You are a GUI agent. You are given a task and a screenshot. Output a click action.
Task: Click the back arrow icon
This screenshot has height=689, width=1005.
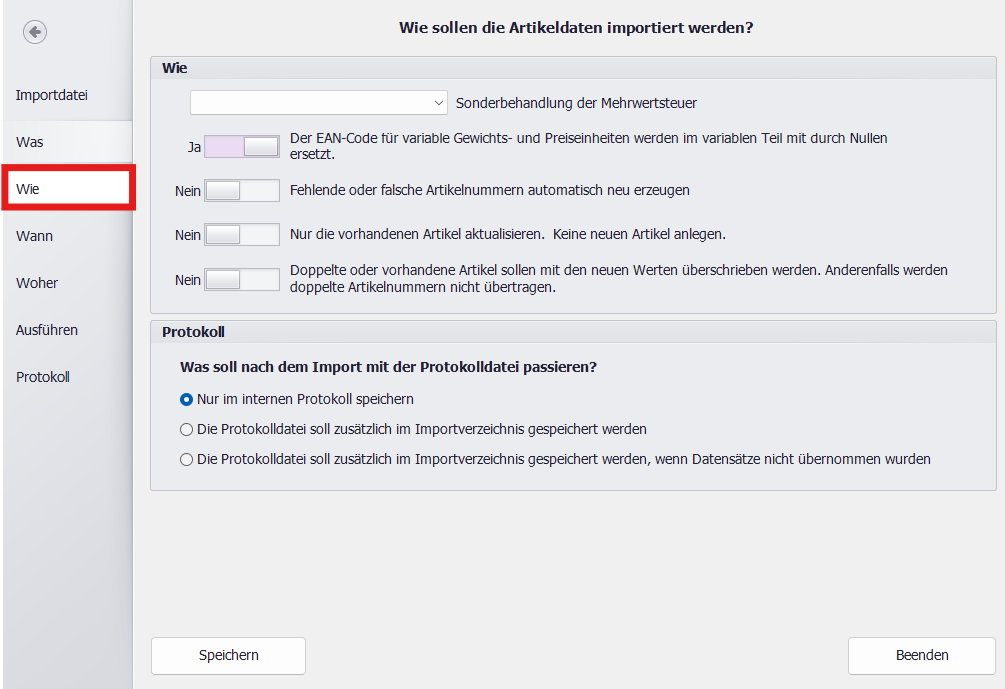coord(35,33)
